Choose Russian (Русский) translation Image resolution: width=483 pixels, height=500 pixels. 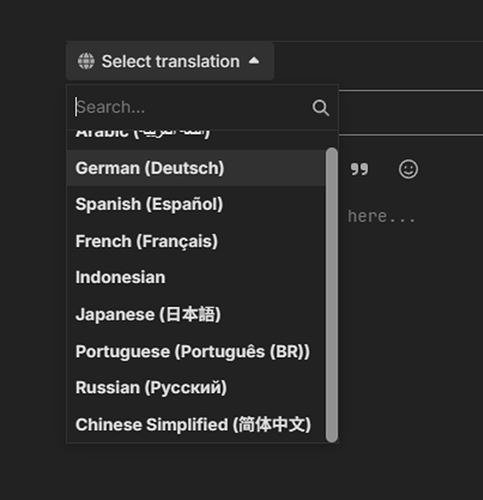[196, 388]
